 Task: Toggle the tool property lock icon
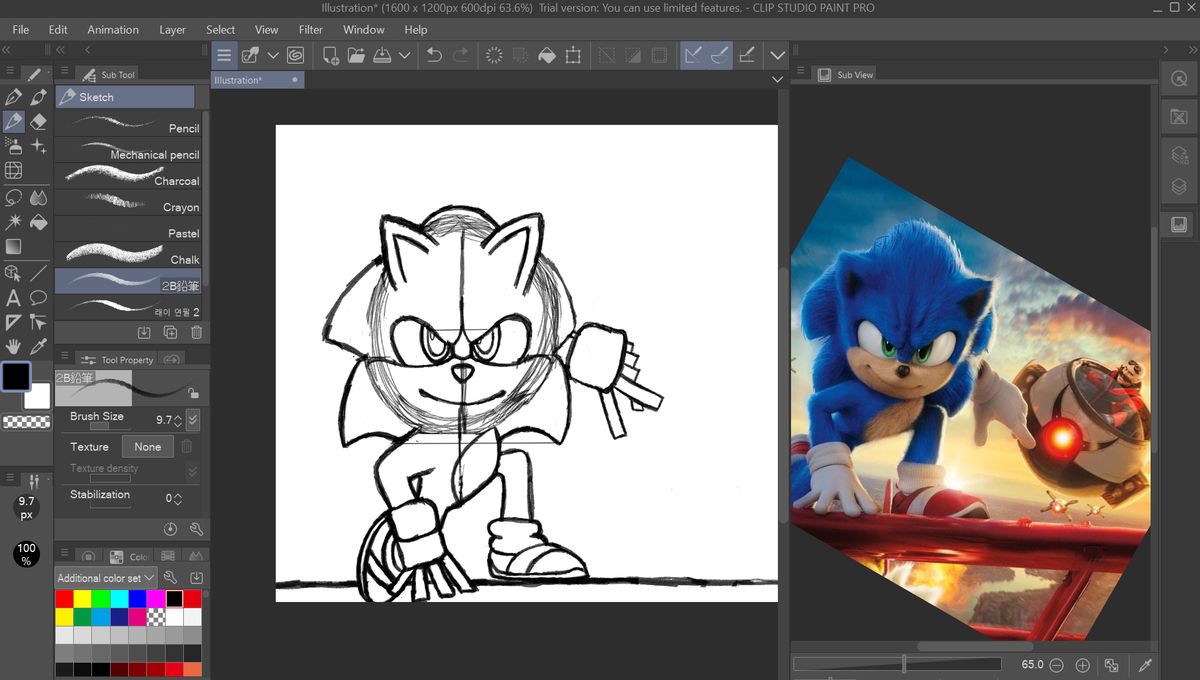[x=192, y=394]
